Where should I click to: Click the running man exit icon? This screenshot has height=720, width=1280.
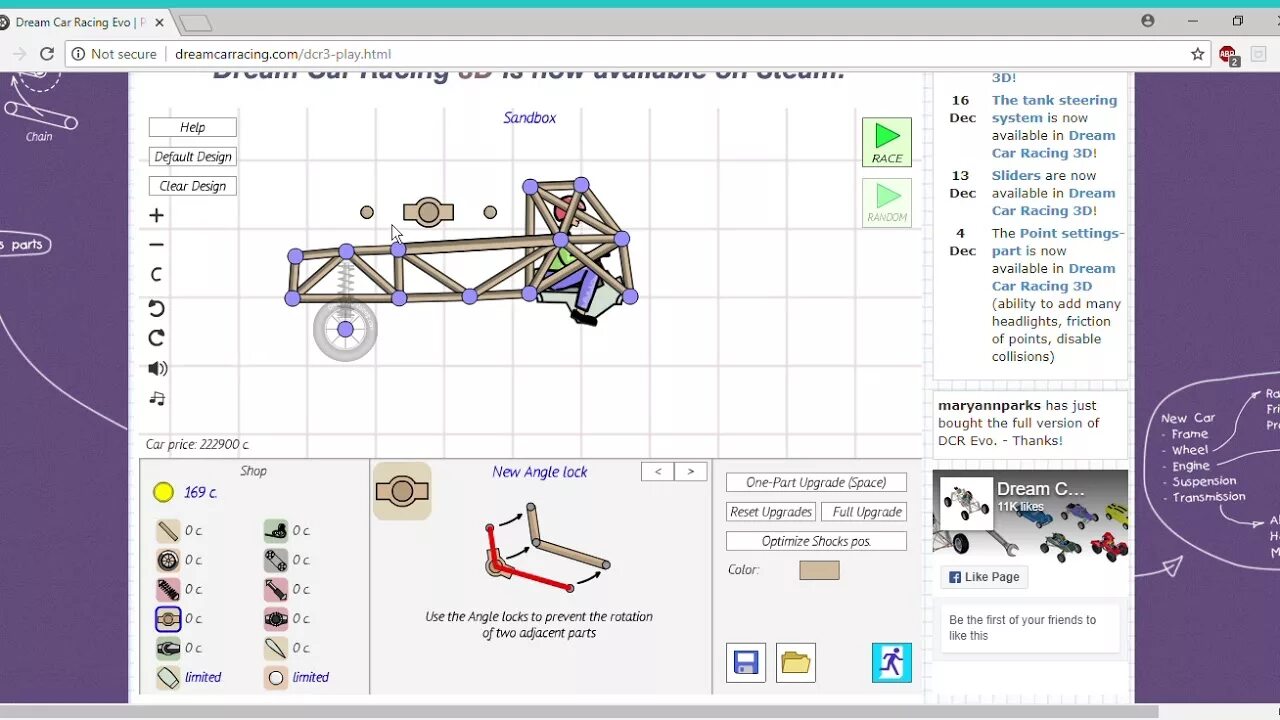click(x=892, y=662)
